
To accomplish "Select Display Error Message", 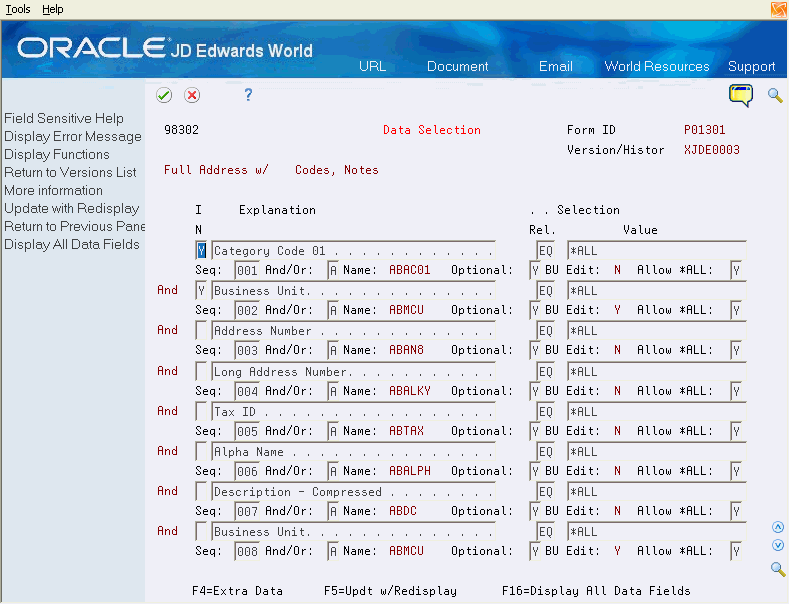I will (x=73, y=136).
